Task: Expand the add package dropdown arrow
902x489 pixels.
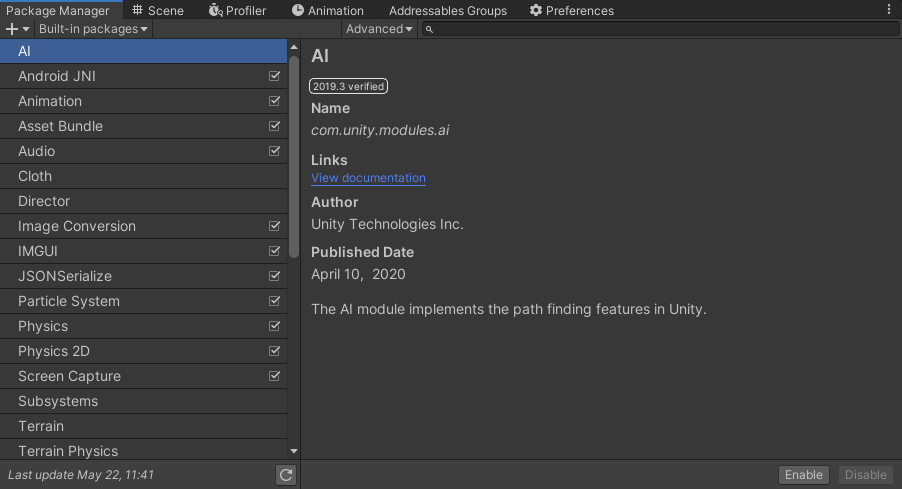Action: coord(26,29)
